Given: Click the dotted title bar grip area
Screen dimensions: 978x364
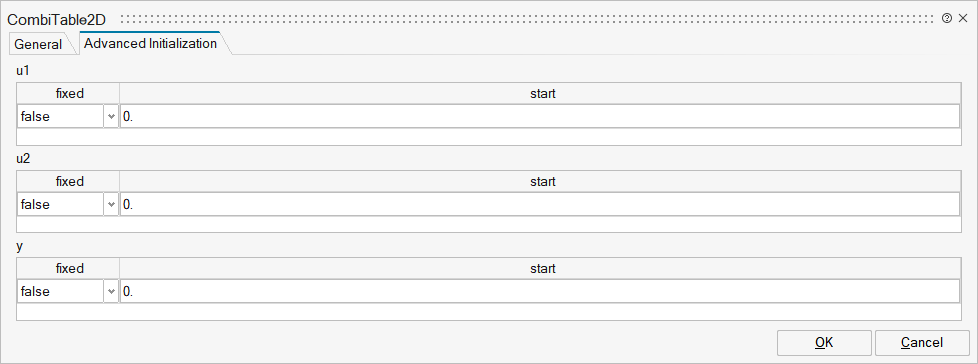Looking at the screenshot, I should (x=527, y=19).
